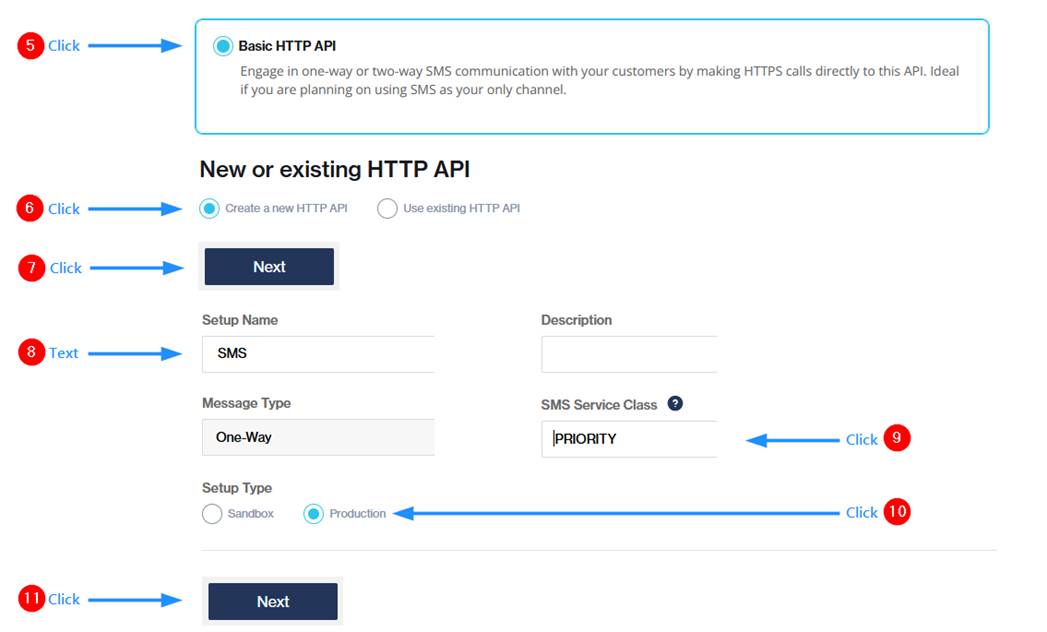
Task: Click the red step 7 badge
Action: click(32, 268)
